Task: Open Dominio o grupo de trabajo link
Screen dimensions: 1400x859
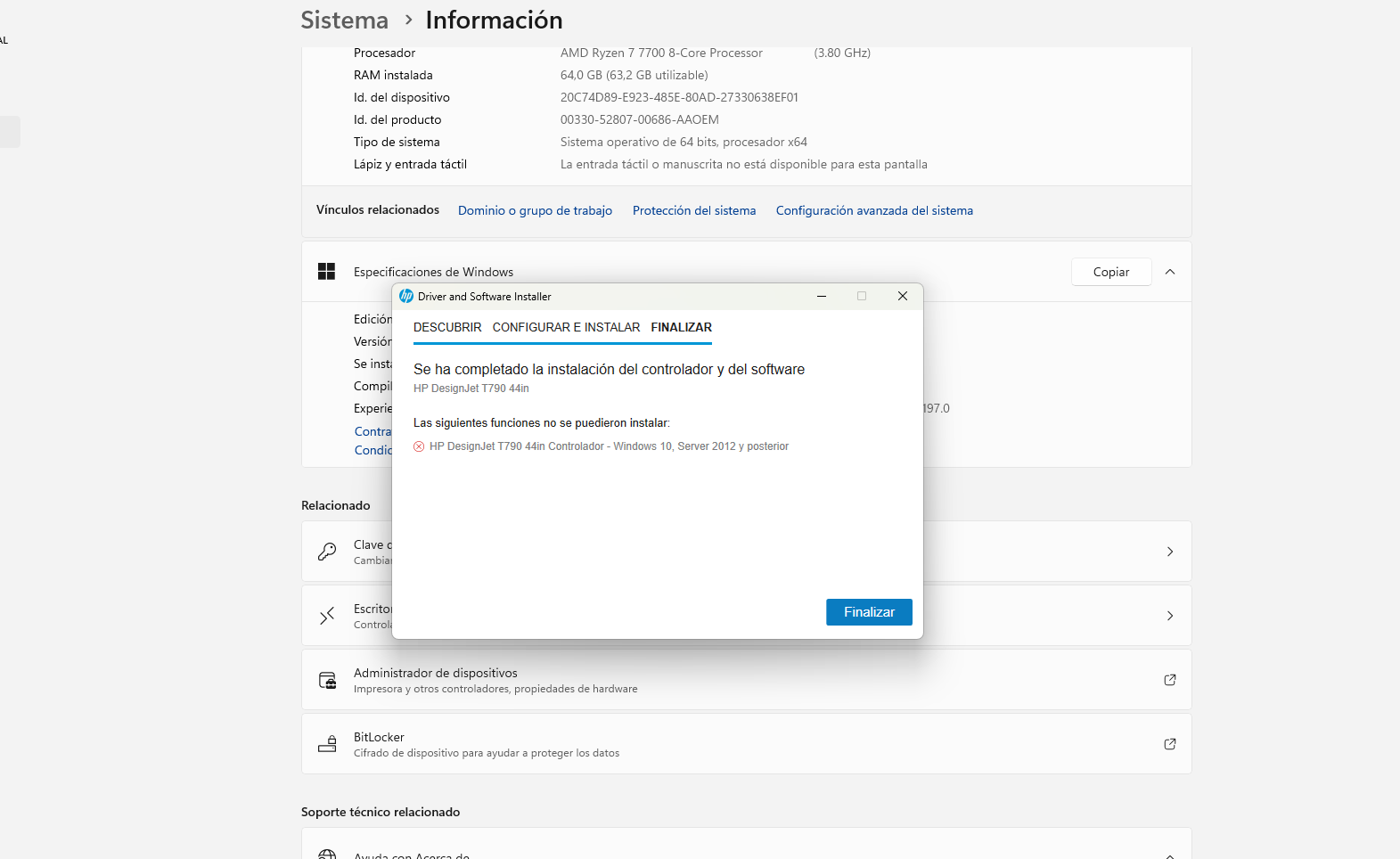Action: point(535,211)
